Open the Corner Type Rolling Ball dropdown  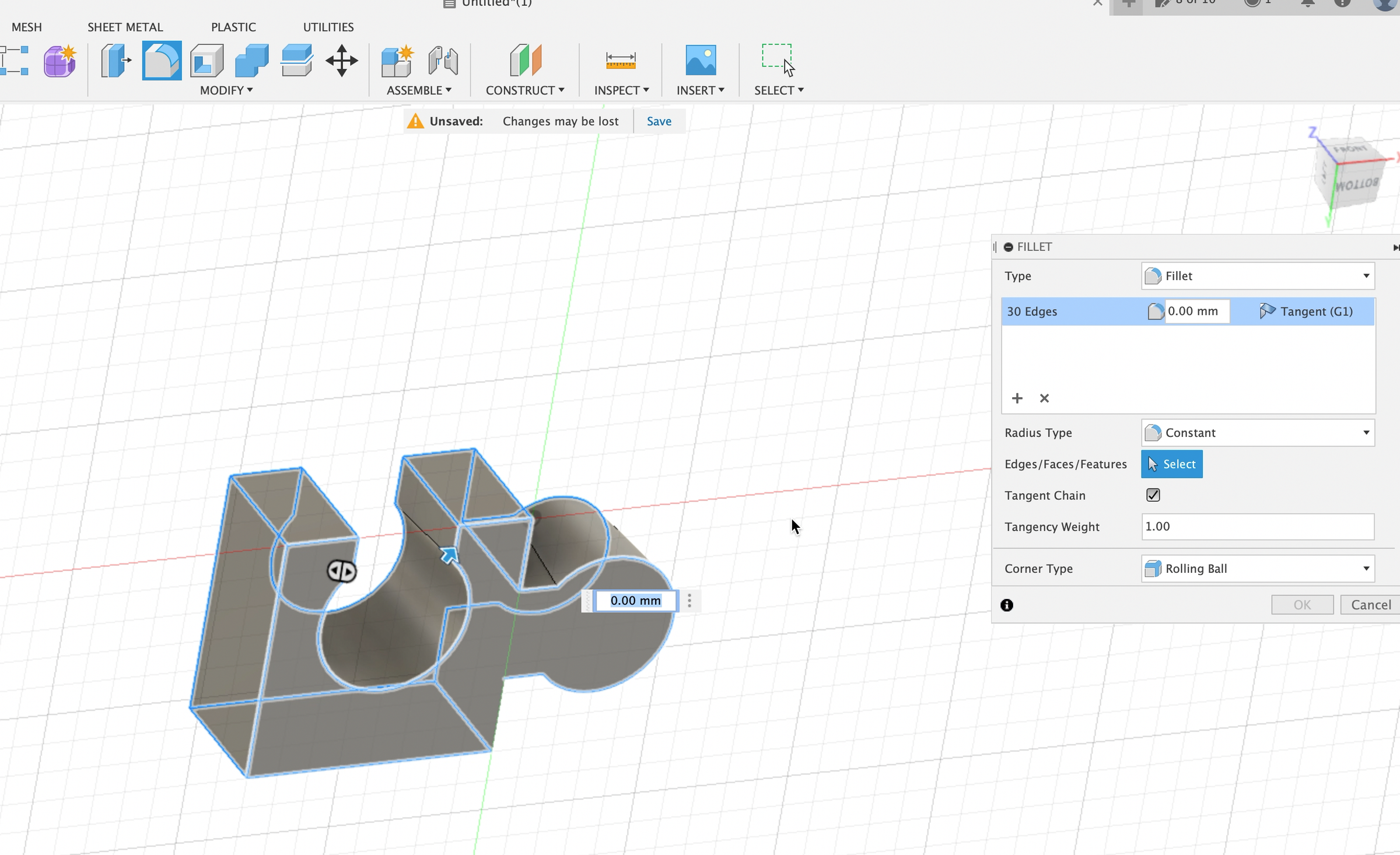1258,569
